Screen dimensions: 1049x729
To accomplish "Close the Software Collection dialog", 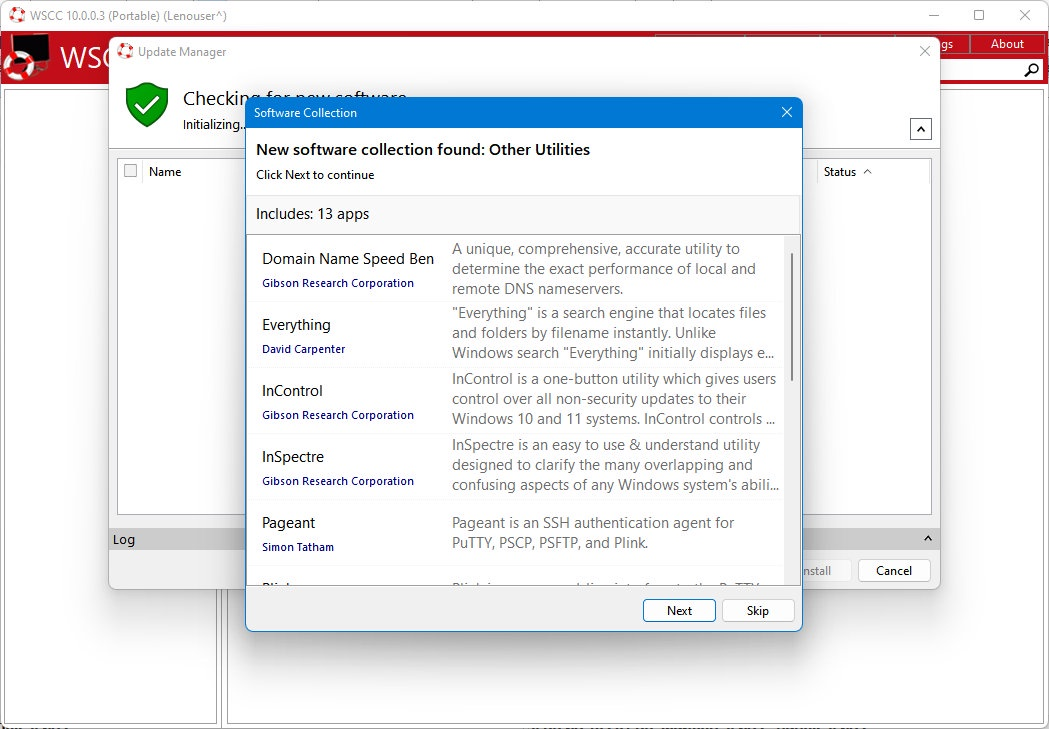I will (x=787, y=112).
